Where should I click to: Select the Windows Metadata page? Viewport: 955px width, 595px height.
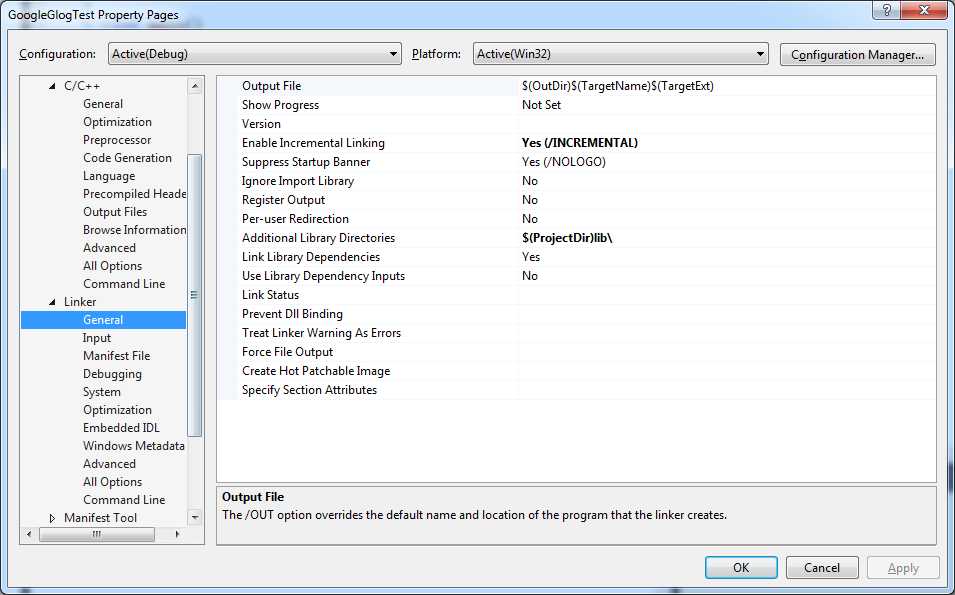[x=133, y=446]
